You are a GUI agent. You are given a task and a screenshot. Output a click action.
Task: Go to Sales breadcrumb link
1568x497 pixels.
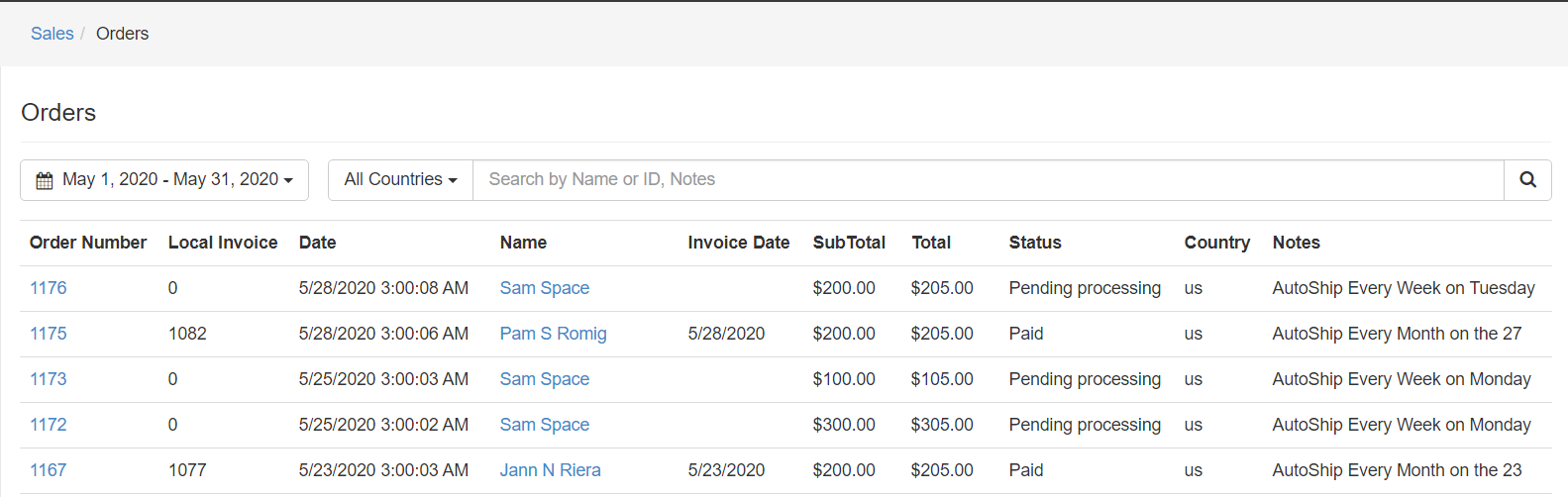(x=52, y=34)
